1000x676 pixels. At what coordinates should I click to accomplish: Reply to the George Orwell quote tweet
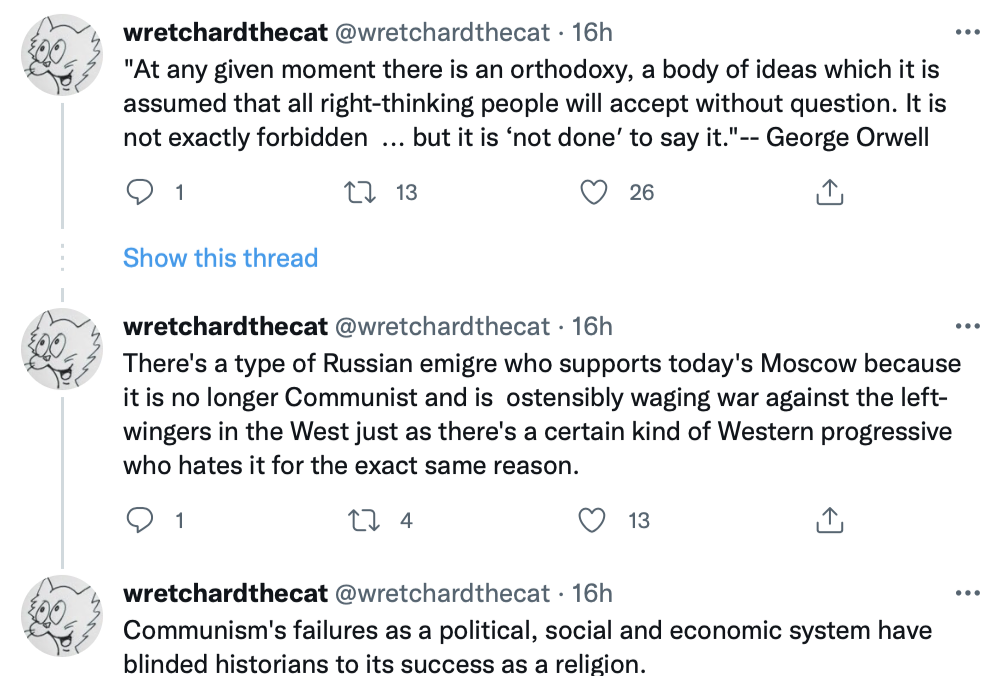click(140, 192)
